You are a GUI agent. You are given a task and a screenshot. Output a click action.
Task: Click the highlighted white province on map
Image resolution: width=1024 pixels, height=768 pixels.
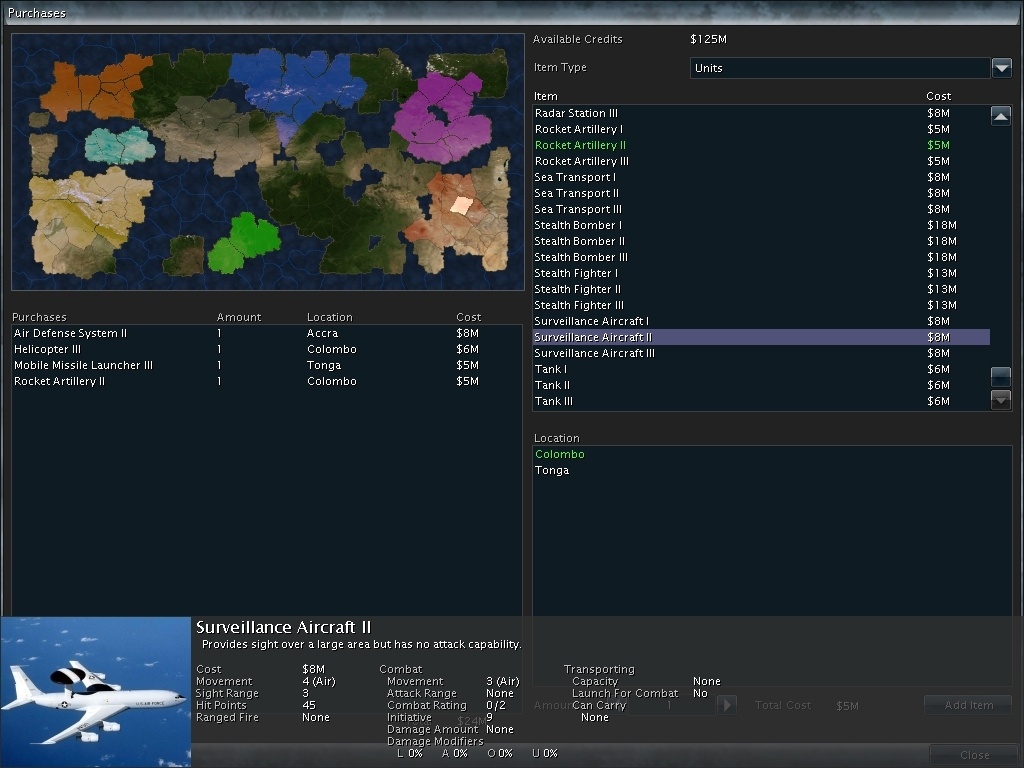[461, 205]
